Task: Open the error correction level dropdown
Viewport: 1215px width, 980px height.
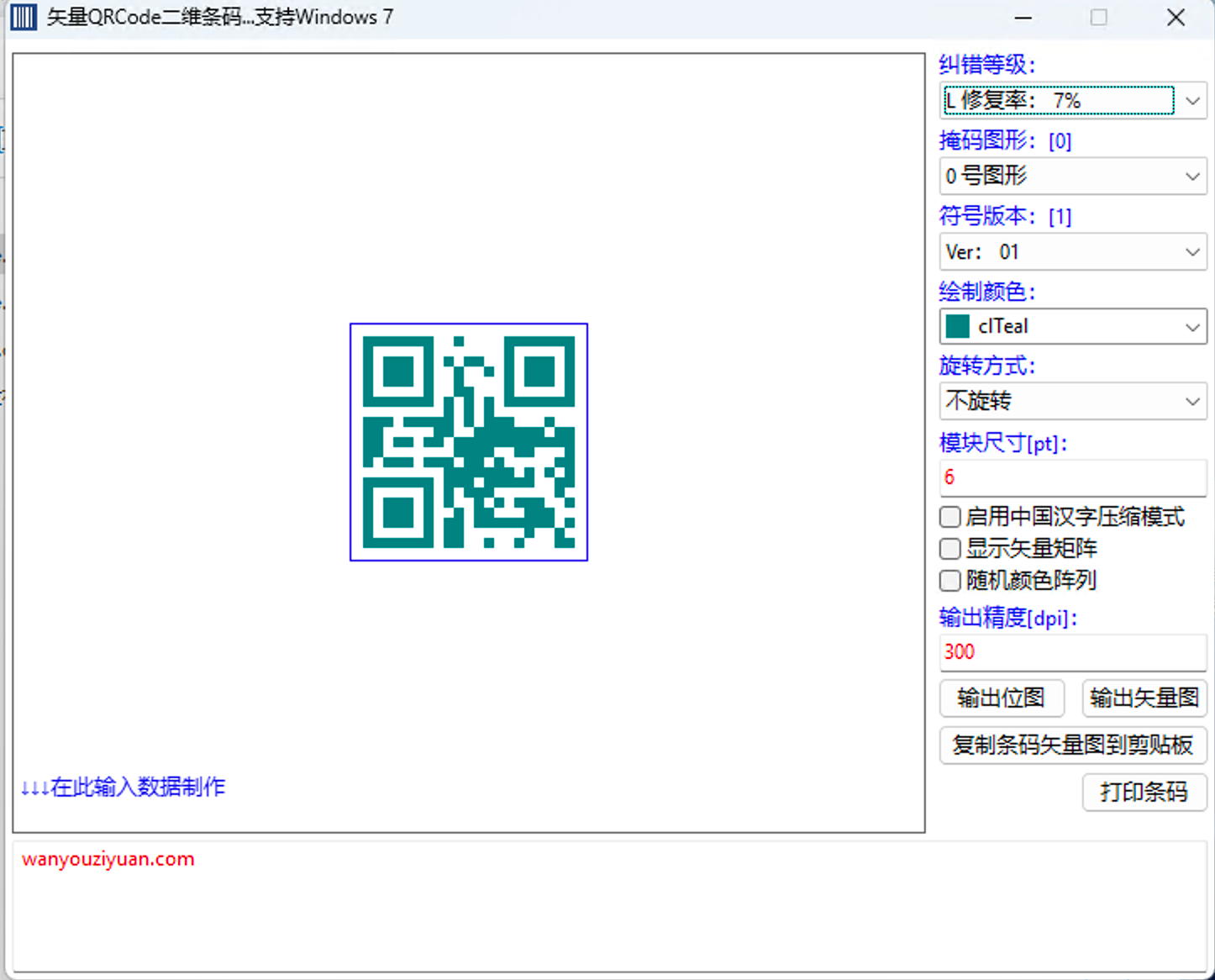Action: click(x=1073, y=101)
